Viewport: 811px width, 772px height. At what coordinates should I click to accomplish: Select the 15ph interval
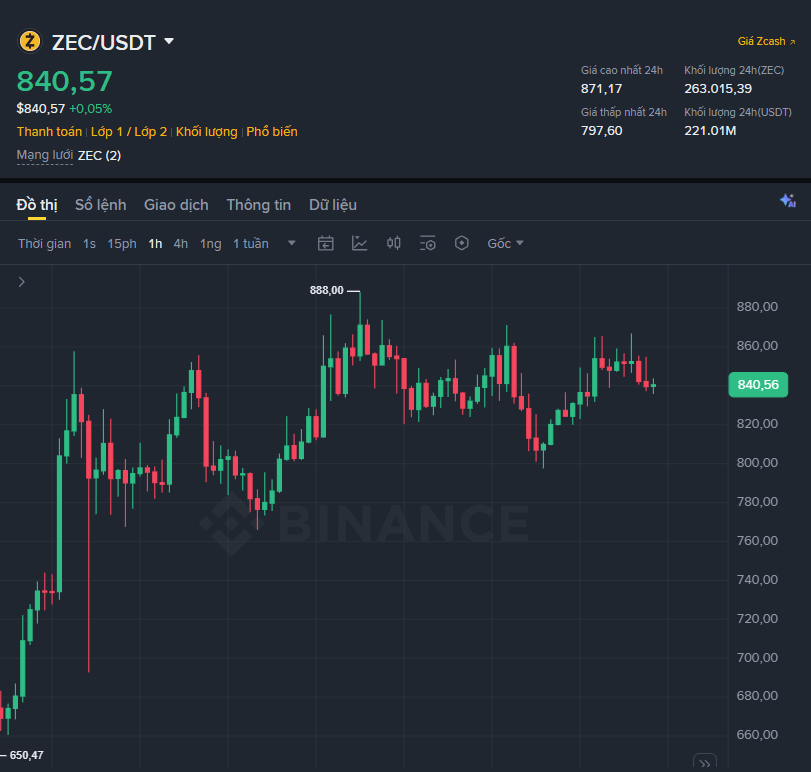pyautogui.click(x=122, y=244)
